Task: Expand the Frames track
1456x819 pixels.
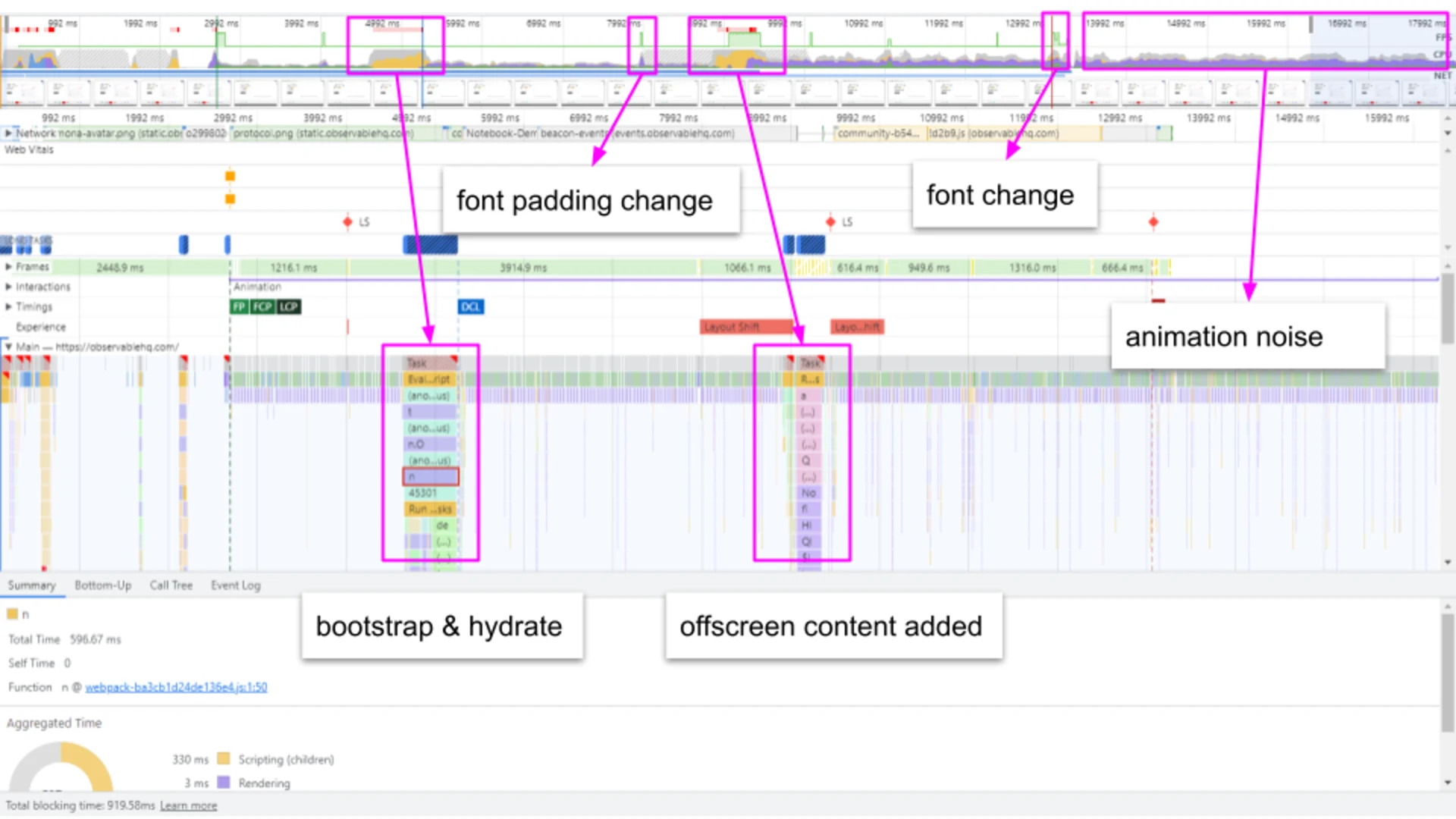Action: coord(8,267)
